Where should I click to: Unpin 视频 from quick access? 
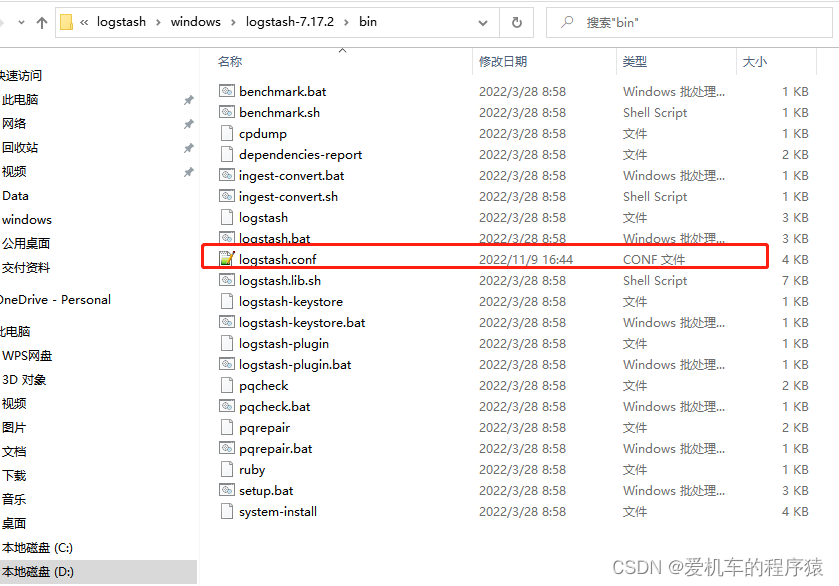(188, 172)
